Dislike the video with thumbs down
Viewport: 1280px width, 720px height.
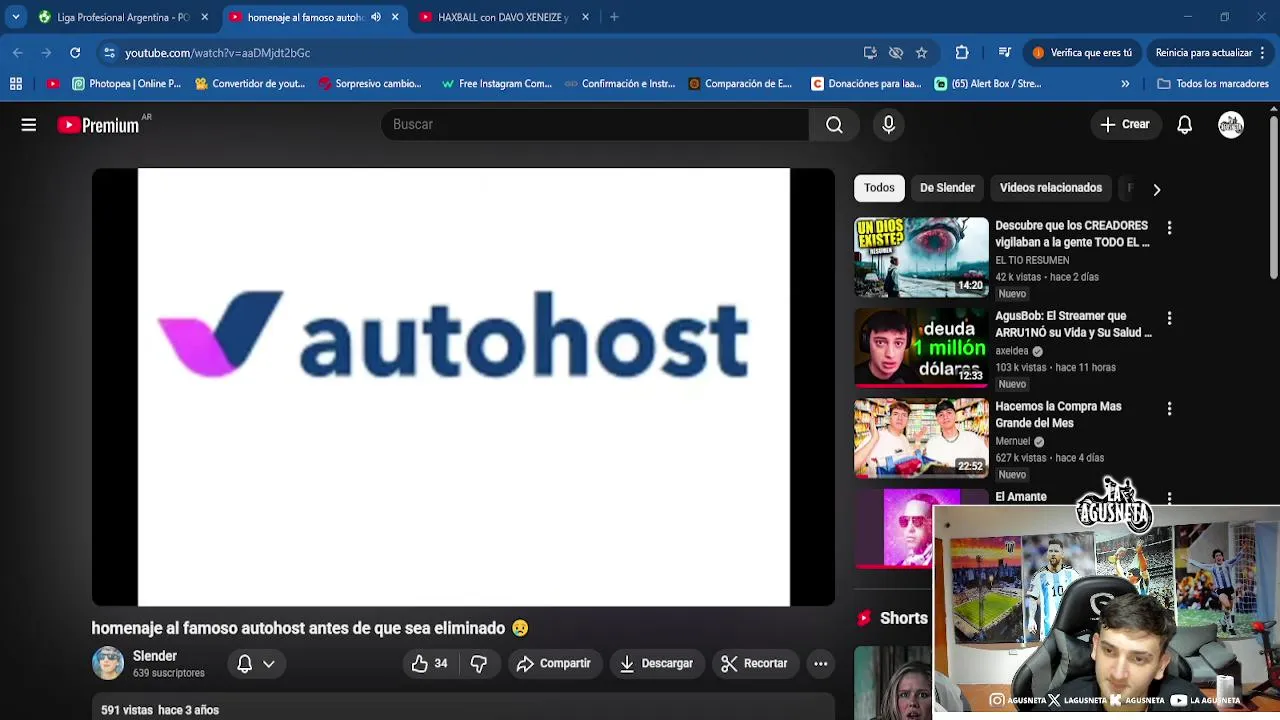pyautogui.click(x=478, y=664)
